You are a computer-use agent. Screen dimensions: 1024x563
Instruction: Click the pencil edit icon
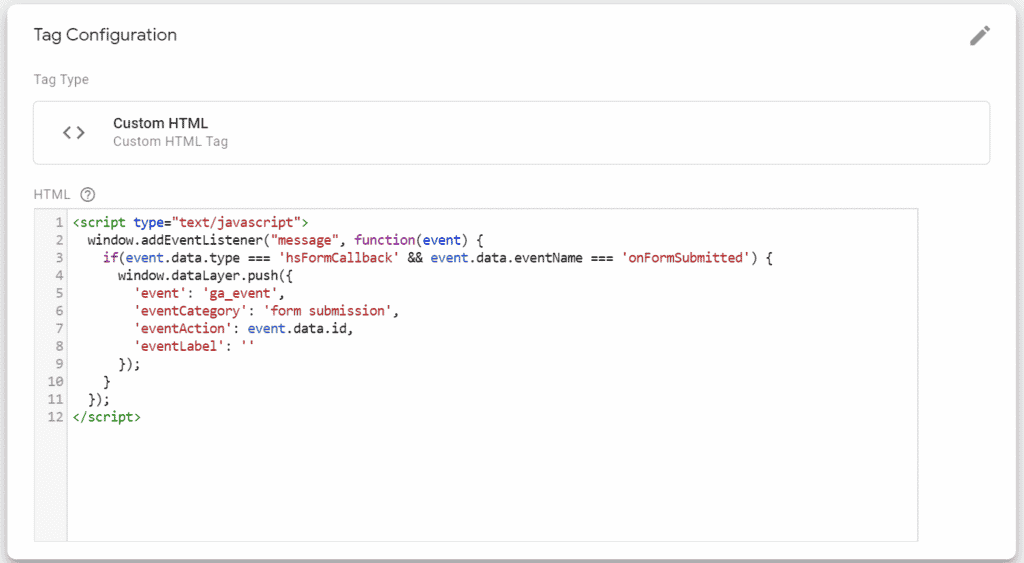(x=980, y=35)
